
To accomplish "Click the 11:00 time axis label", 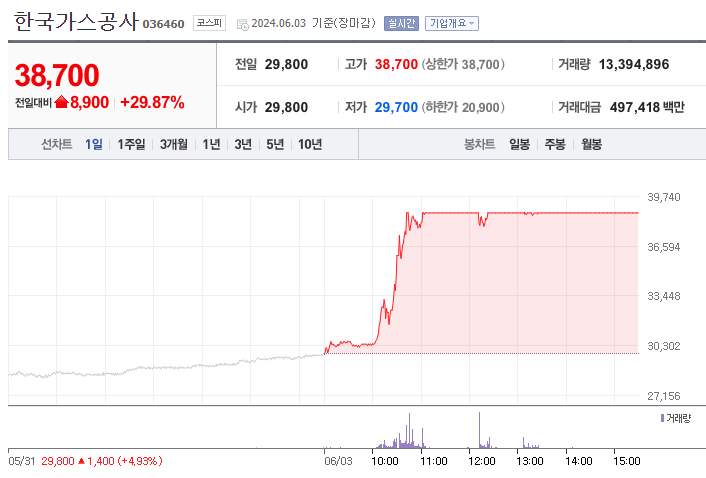I will tap(434, 461).
